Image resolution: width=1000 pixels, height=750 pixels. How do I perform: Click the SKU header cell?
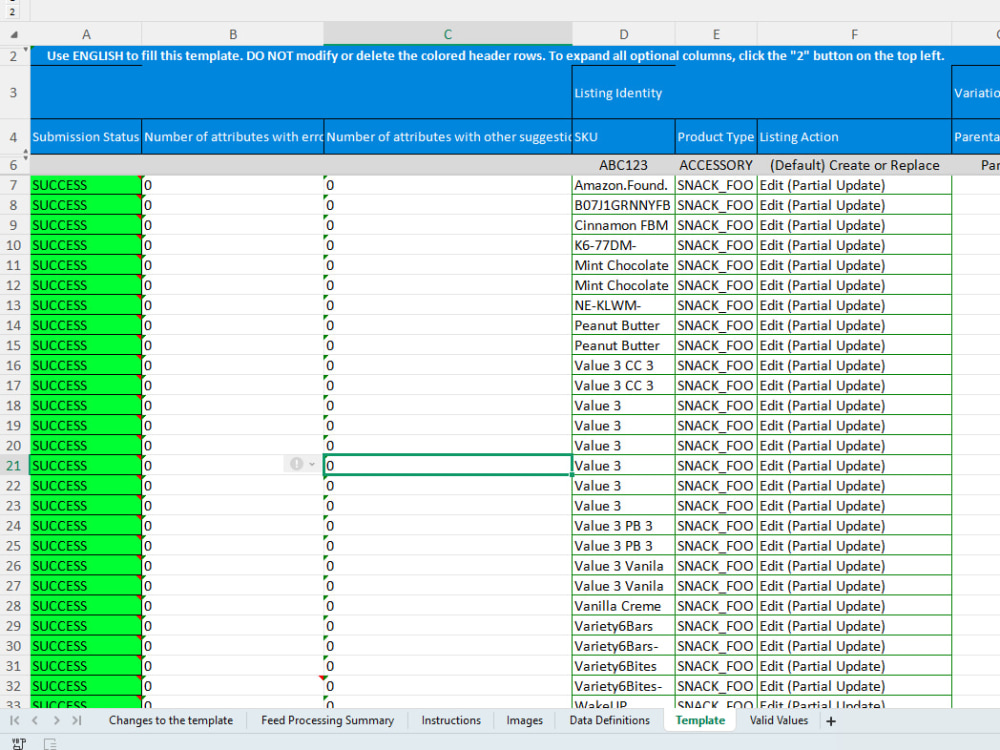624,136
